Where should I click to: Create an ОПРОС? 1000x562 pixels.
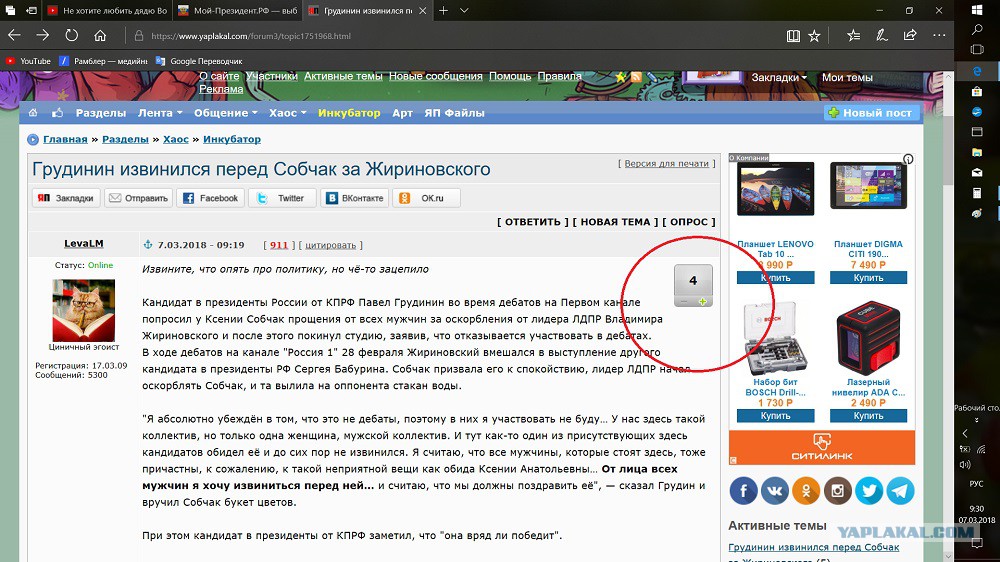coord(689,222)
